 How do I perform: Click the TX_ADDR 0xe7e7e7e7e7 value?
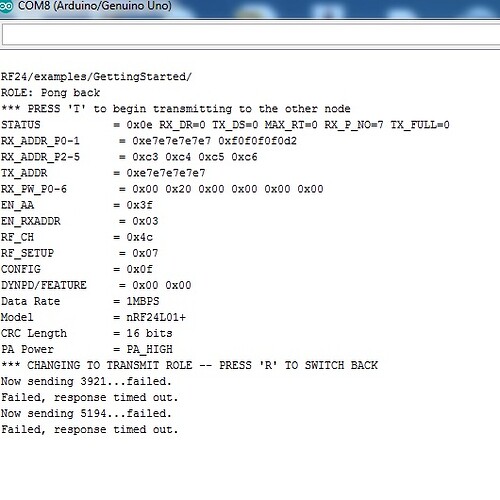coord(166,173)
